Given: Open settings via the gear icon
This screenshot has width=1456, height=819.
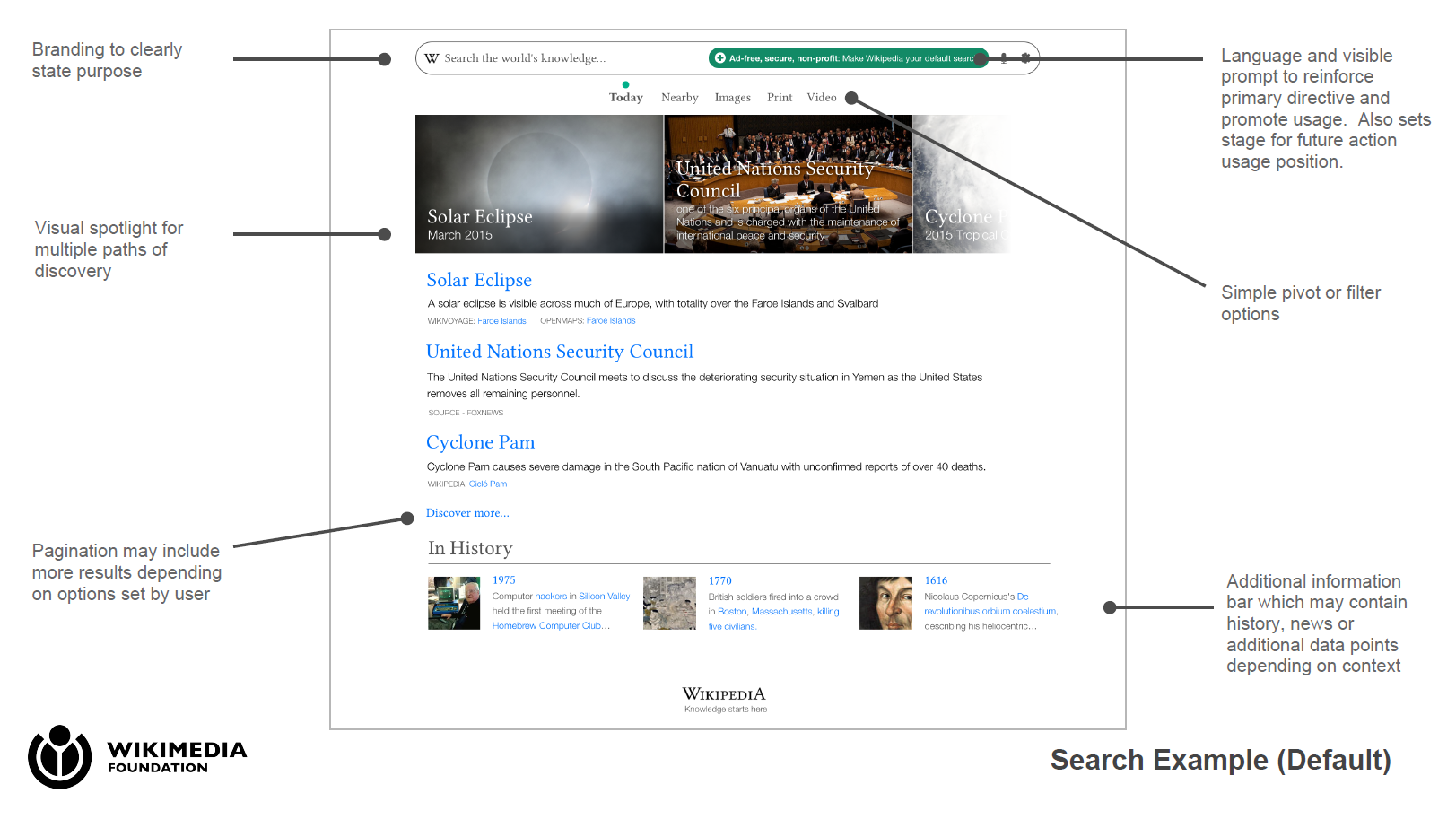Looking at the screenshot, I should (x=1025, y=58).
